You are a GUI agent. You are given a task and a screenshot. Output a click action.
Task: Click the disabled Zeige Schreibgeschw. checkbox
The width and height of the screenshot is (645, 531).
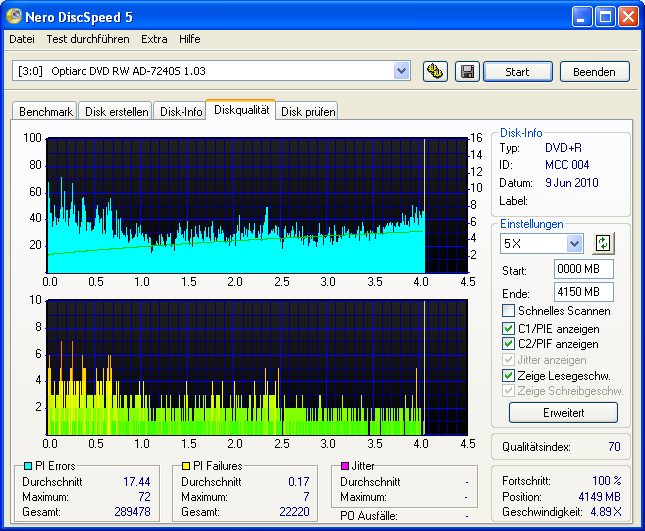tap(508, 391)
